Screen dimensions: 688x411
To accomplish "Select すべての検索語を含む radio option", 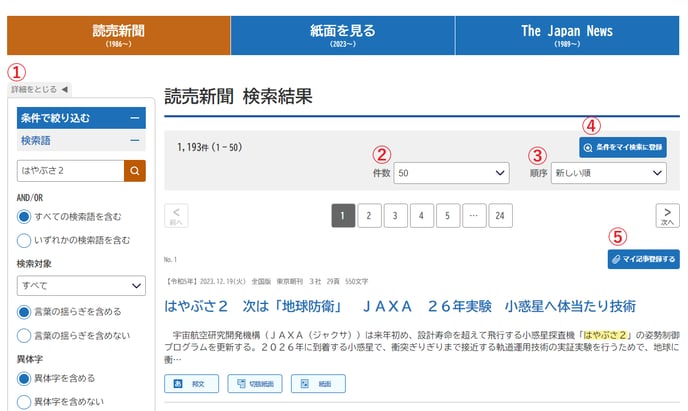I will (x=24, y=217).
